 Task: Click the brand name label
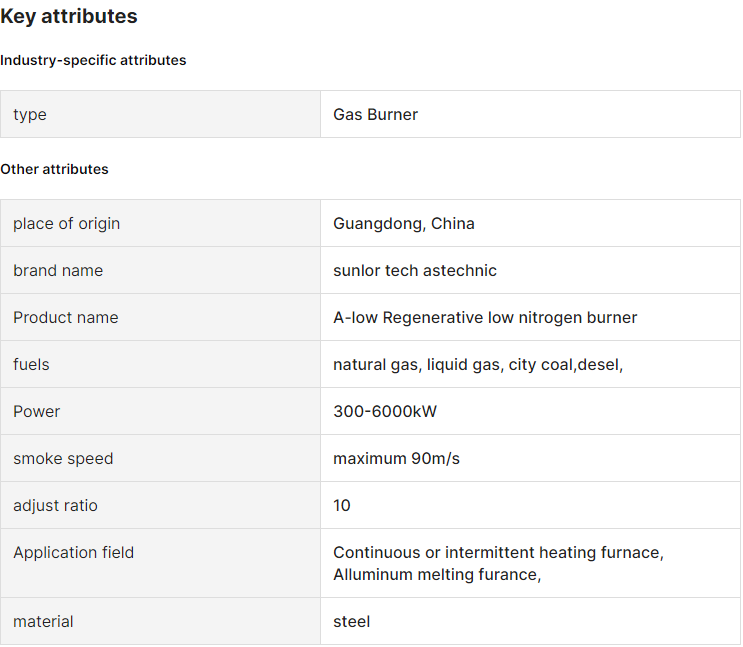(x=58, y=271)
